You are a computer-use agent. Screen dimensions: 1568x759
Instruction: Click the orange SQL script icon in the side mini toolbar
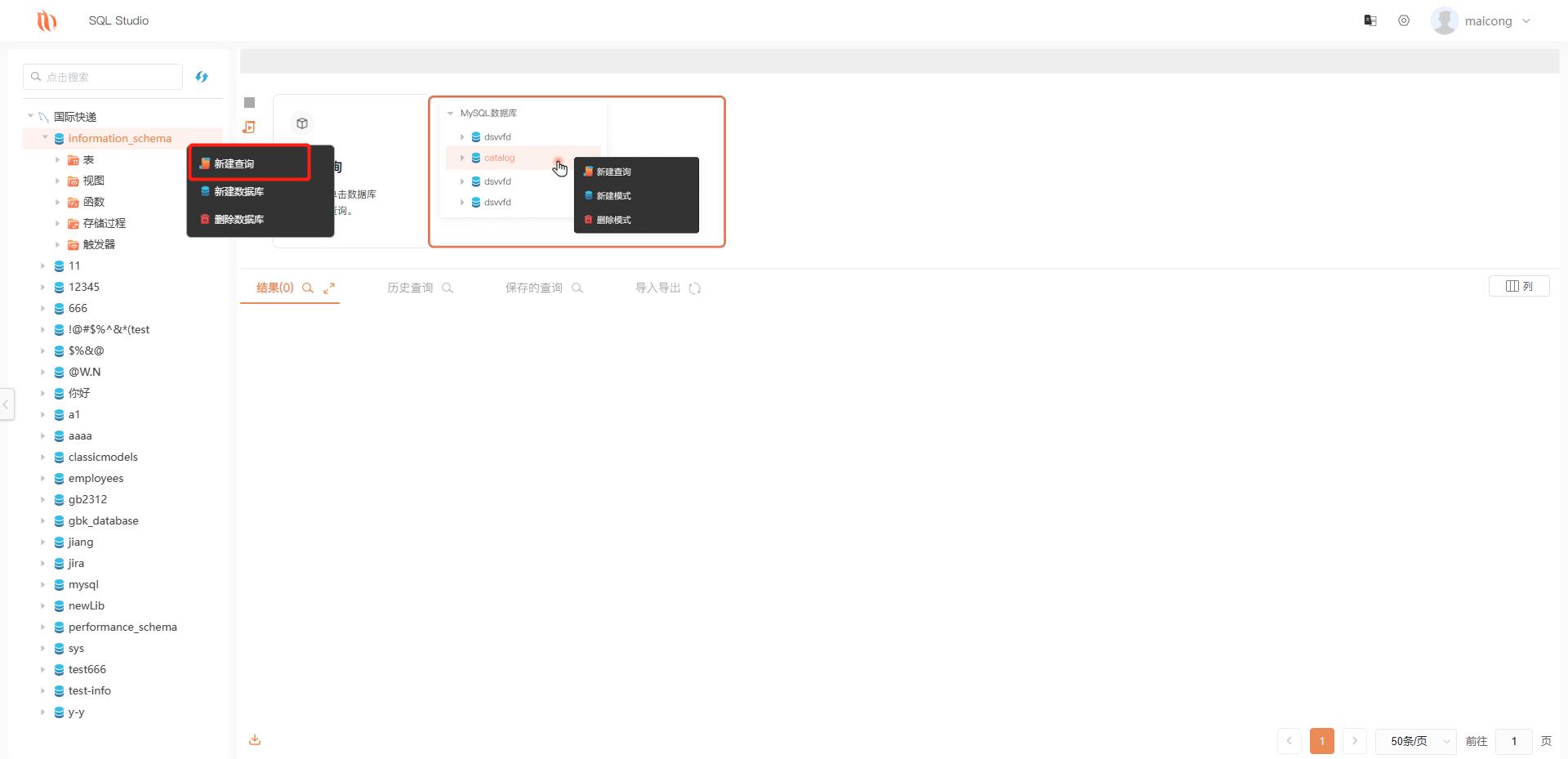[x=249, y=127]
